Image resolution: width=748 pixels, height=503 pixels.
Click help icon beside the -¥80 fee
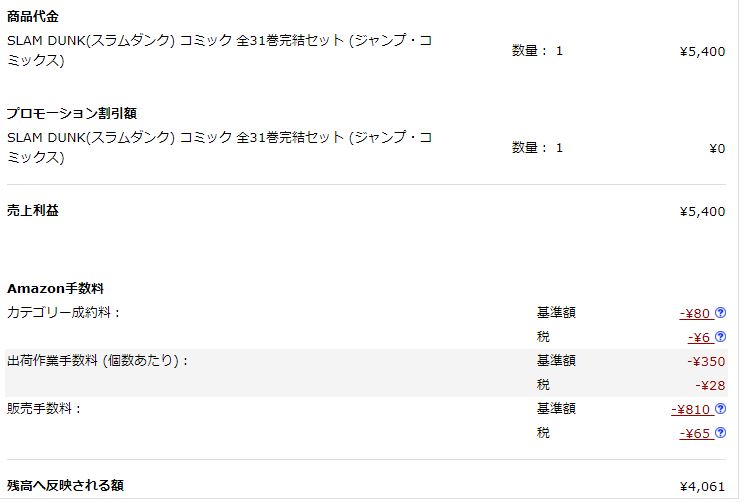point(720,313)
